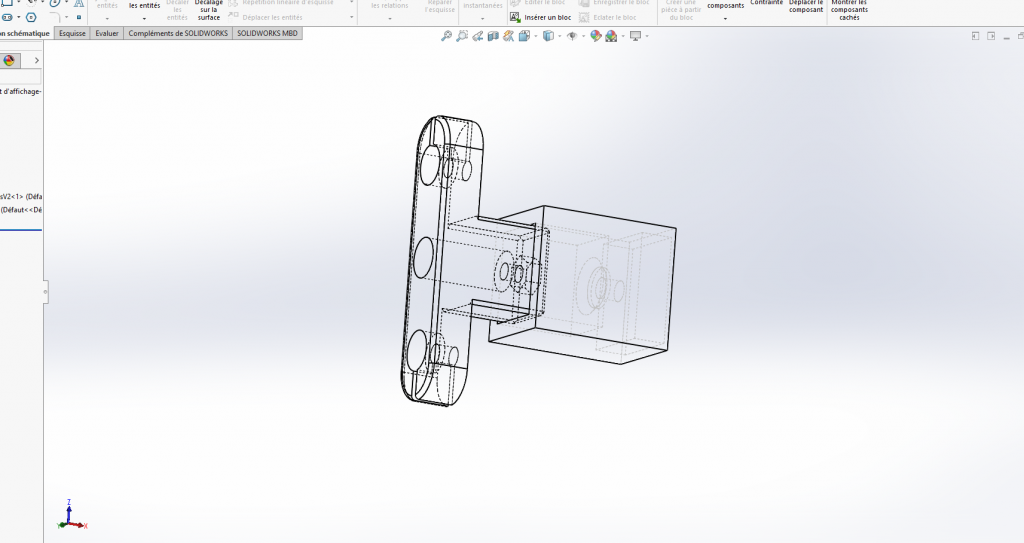Expand the Display style dropdown arrow
This screenshot has height=543, width=1024.
pos(560,36)
